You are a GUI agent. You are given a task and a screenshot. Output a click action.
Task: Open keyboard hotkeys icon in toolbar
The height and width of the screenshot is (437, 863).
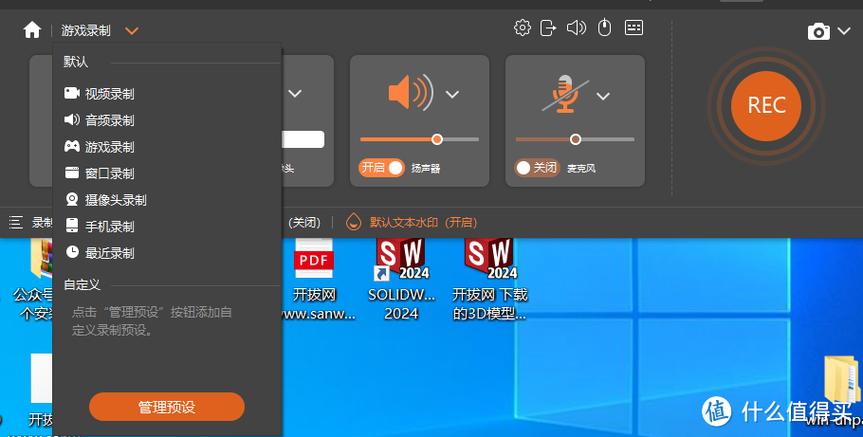pos(633,28)
